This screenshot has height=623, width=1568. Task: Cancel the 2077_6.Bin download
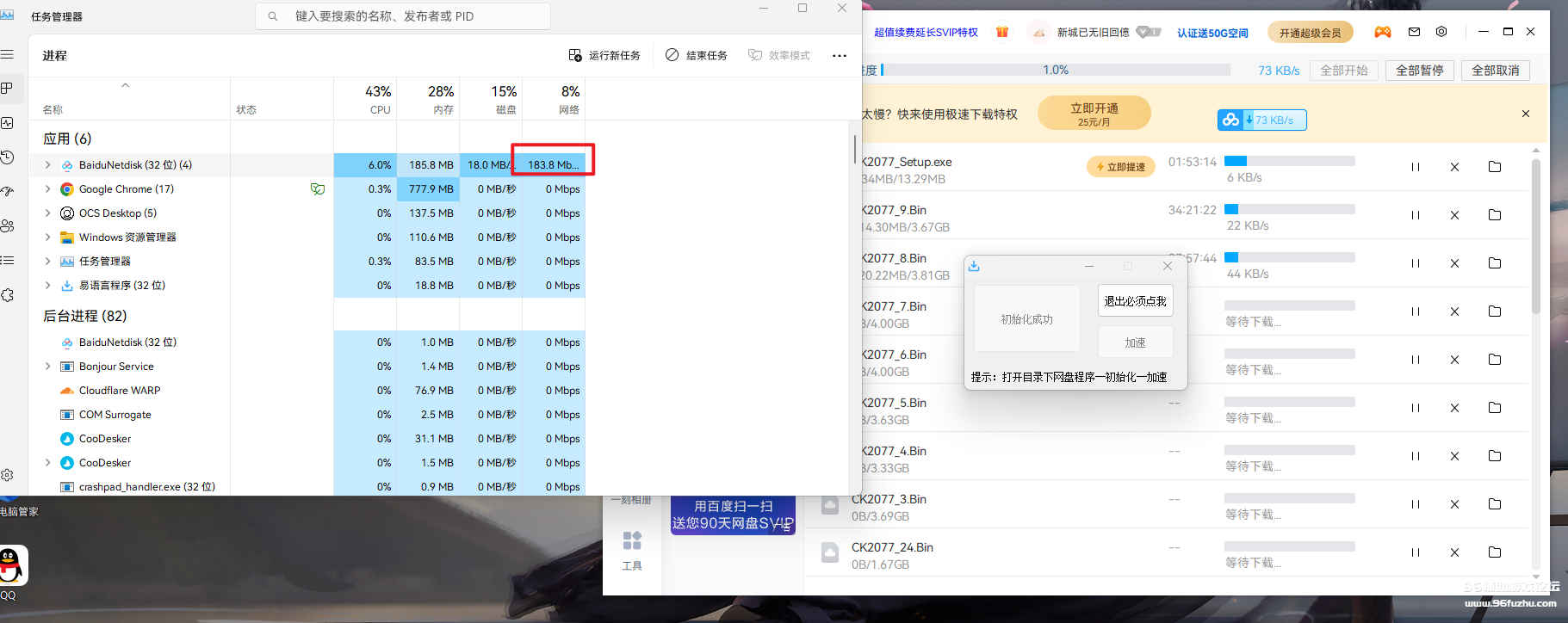pos(1454,360)
